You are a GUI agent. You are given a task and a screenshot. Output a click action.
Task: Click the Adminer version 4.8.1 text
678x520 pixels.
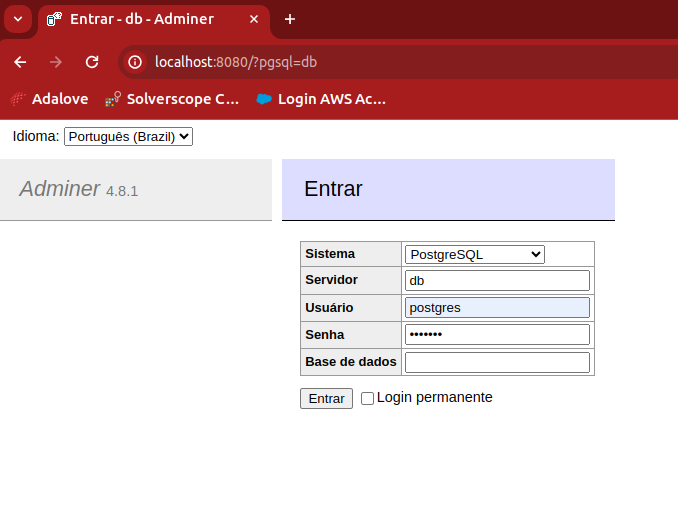(x=122, y=191)
